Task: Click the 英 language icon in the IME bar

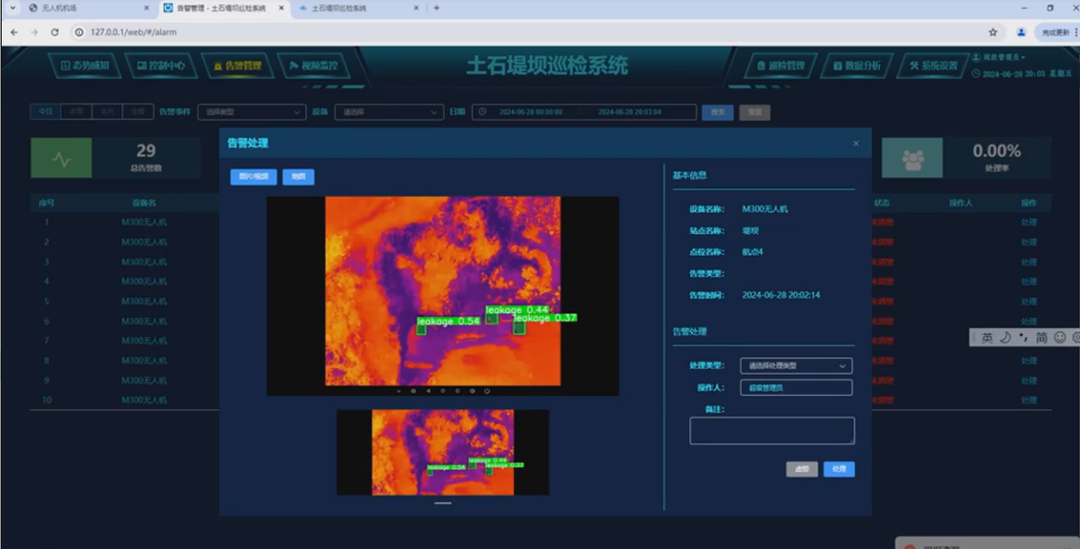Action: (x=987, y=338)
